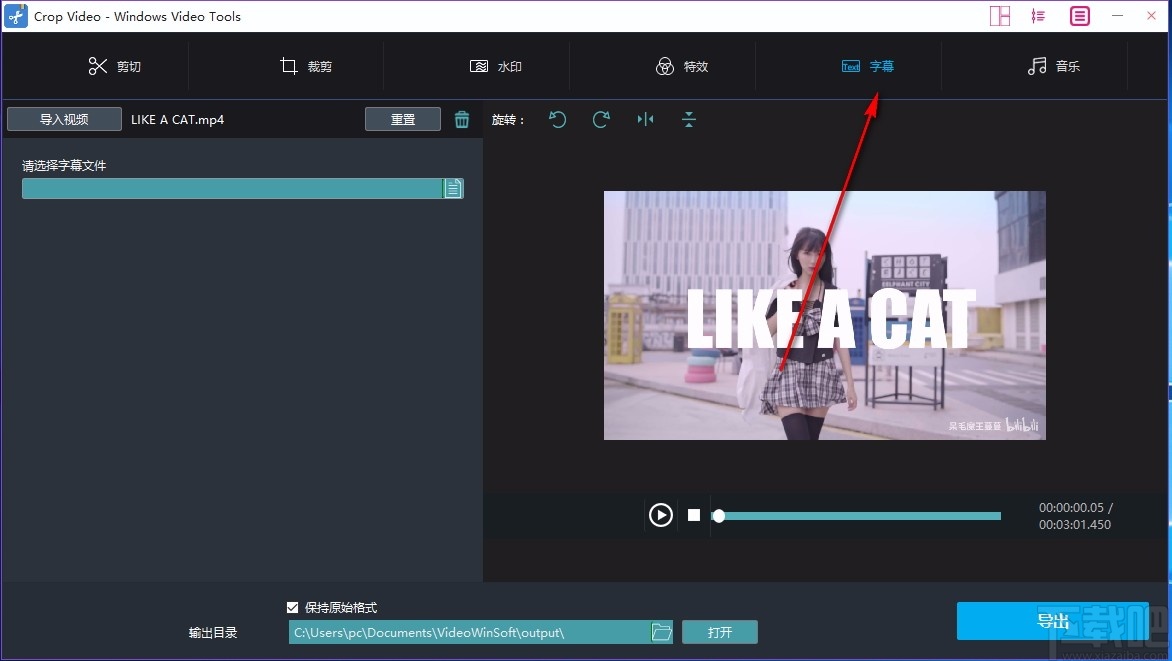The width and height of the screenshot is (1172, 661).
Task: Flip the video horizontally
Action: click(x=645, y=119)
